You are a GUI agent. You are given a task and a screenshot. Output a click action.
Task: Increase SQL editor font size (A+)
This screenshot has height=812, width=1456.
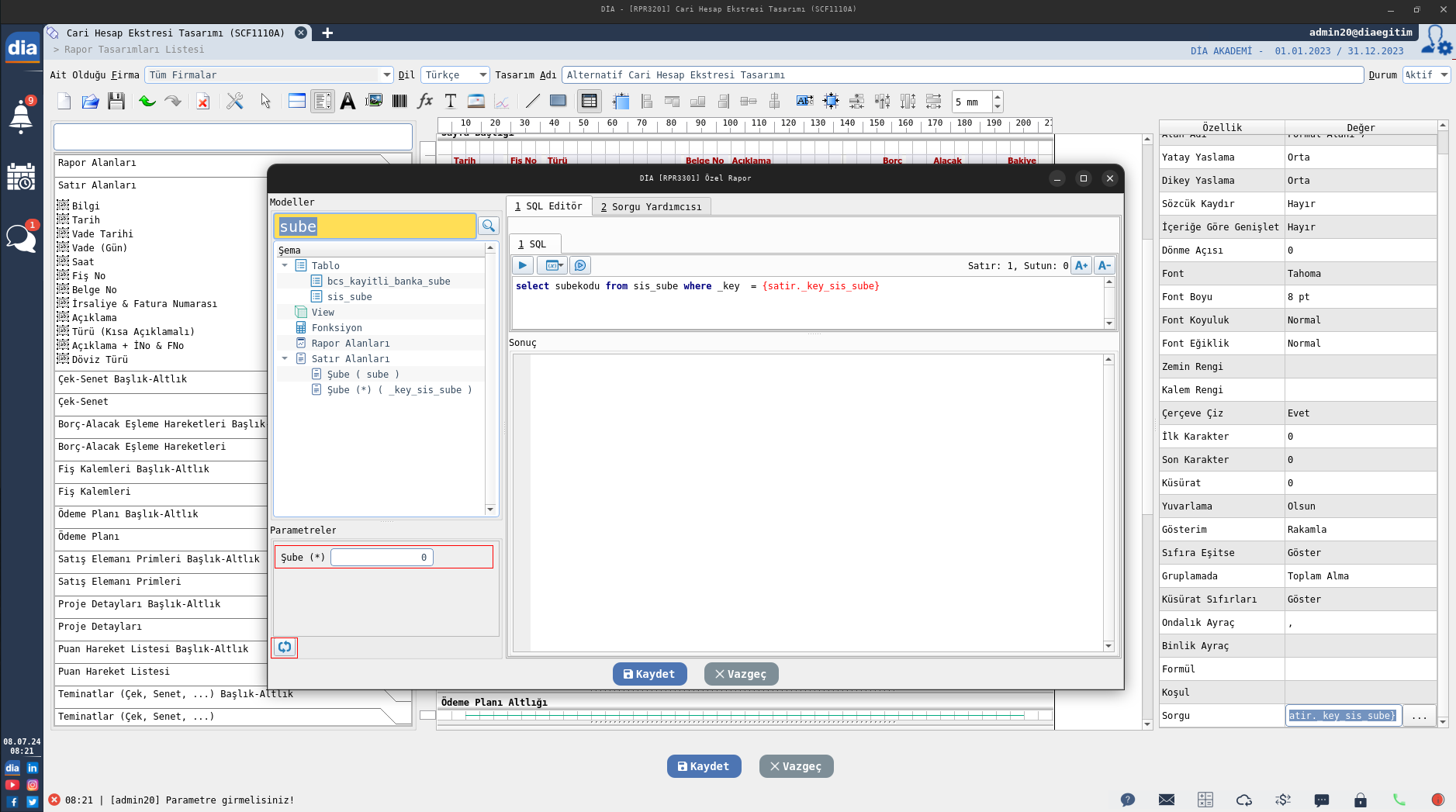tap(1081, 265)
